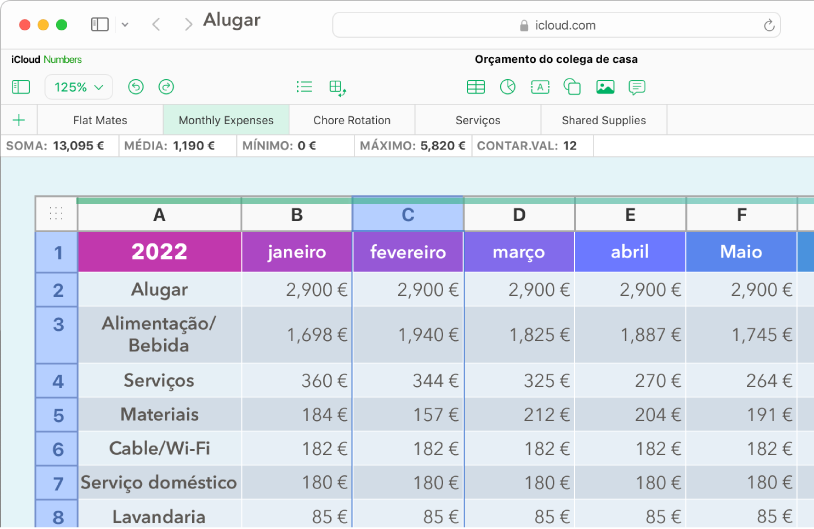Select row 5 header
814x529 pixels.
[57, 414]
